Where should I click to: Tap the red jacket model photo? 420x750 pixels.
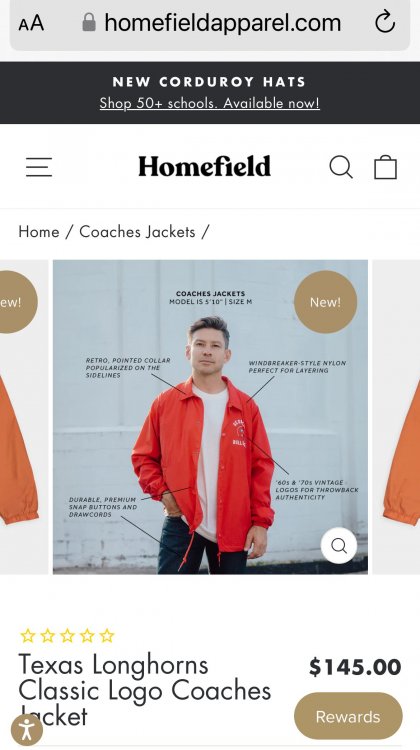[x=210, y=417]
